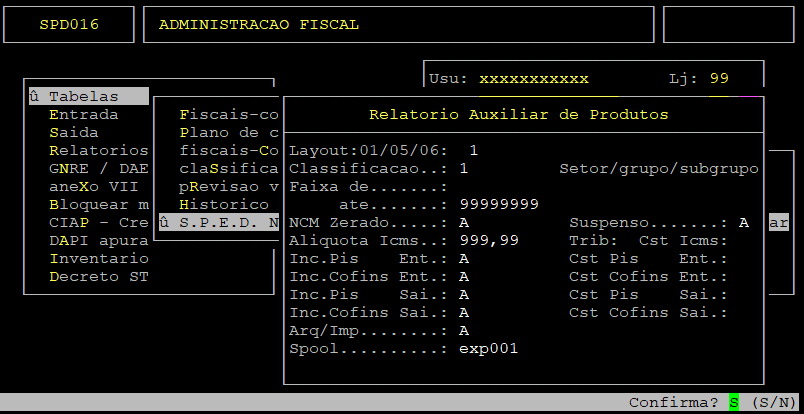Click the Aliquota Icms value 999,99
This screenshot has height=414, width=804.
tap(489, 241)
